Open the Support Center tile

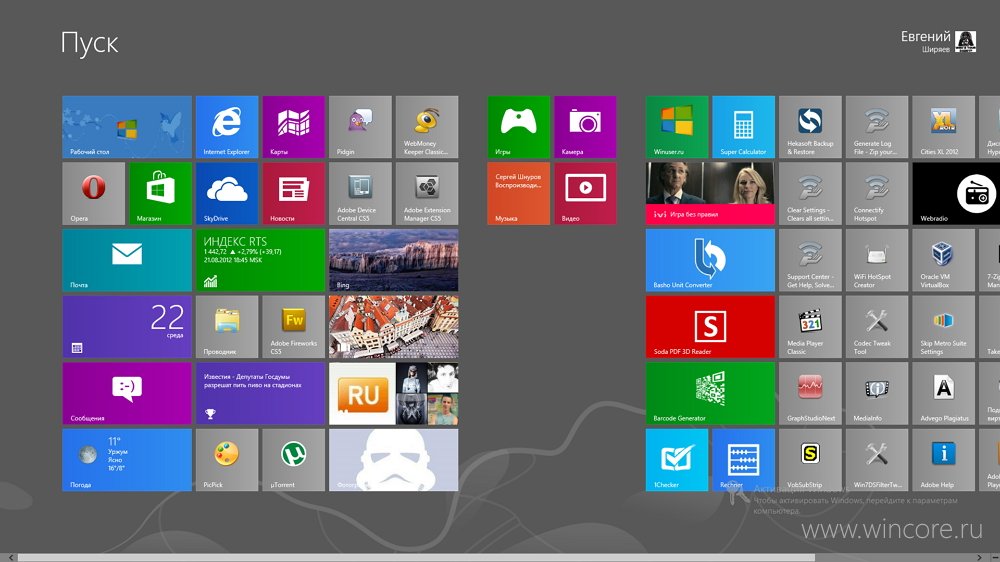[x=810, y=260]
